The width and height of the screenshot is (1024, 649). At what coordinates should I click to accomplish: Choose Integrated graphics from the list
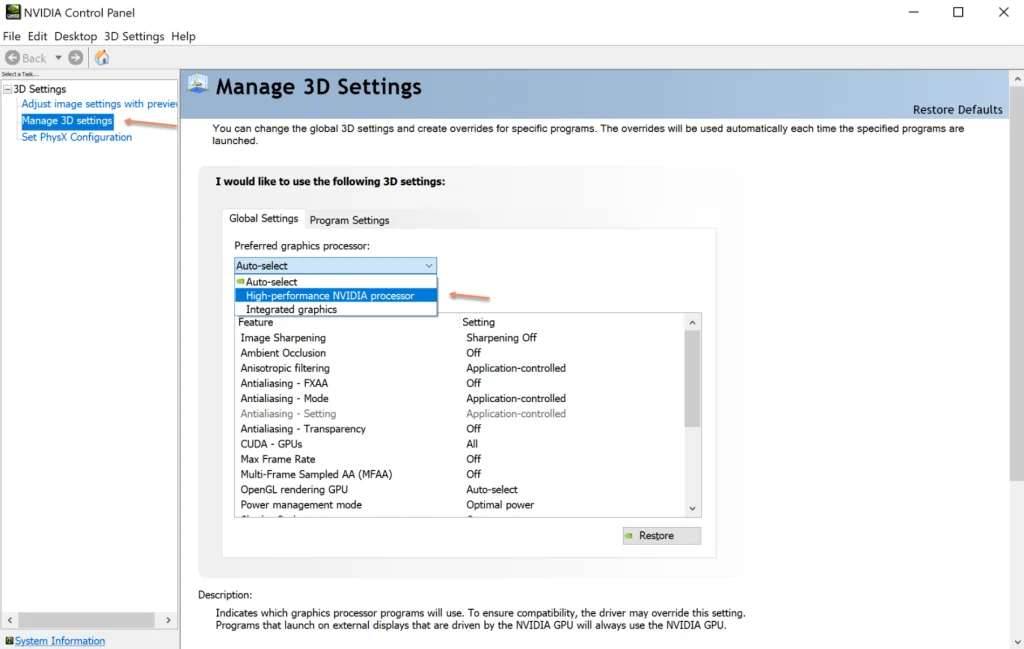click(x=291, y=310)
